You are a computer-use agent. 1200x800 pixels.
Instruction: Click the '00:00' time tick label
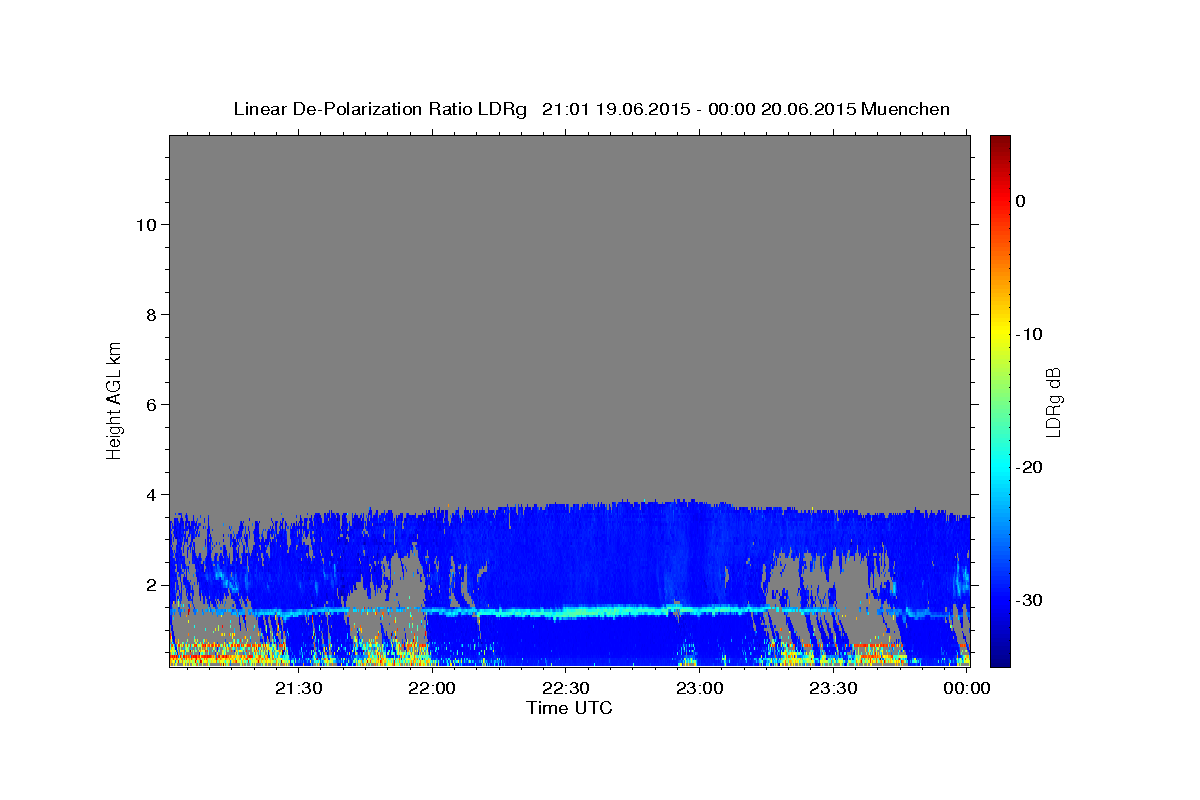pos(966,688)
